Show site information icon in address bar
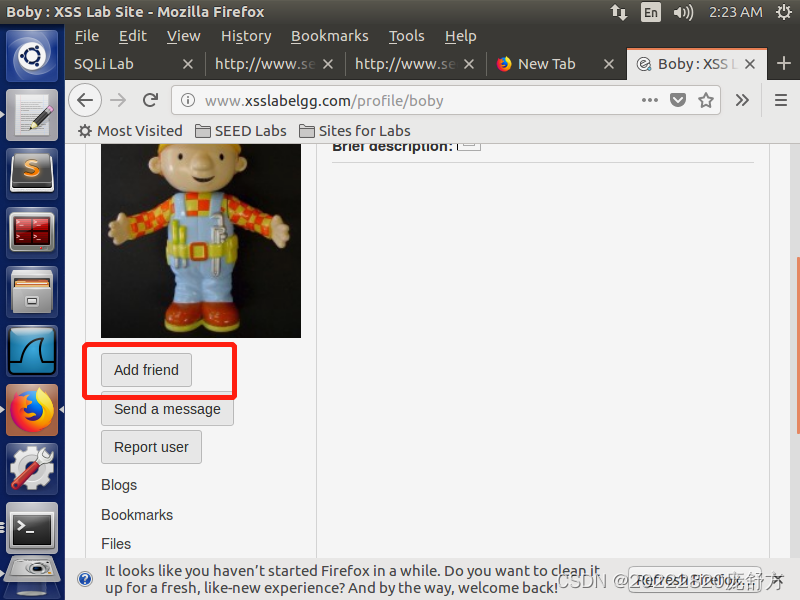 point(188,101)
